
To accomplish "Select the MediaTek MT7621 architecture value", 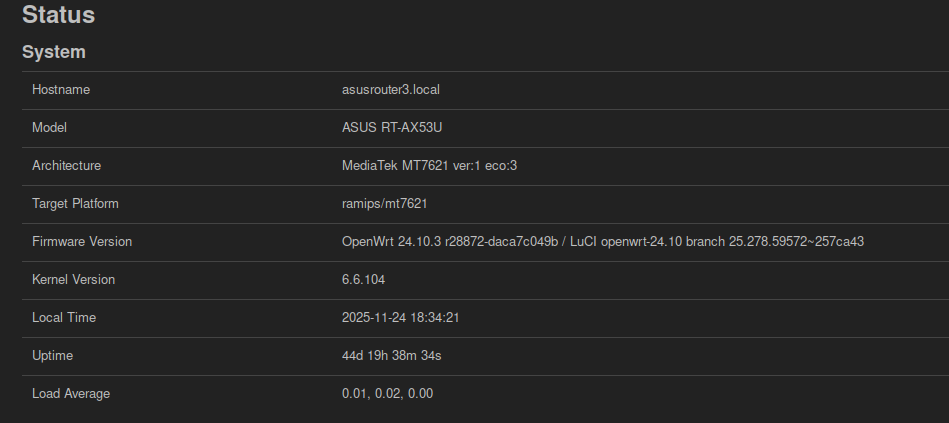I will [x=429, y=166].
